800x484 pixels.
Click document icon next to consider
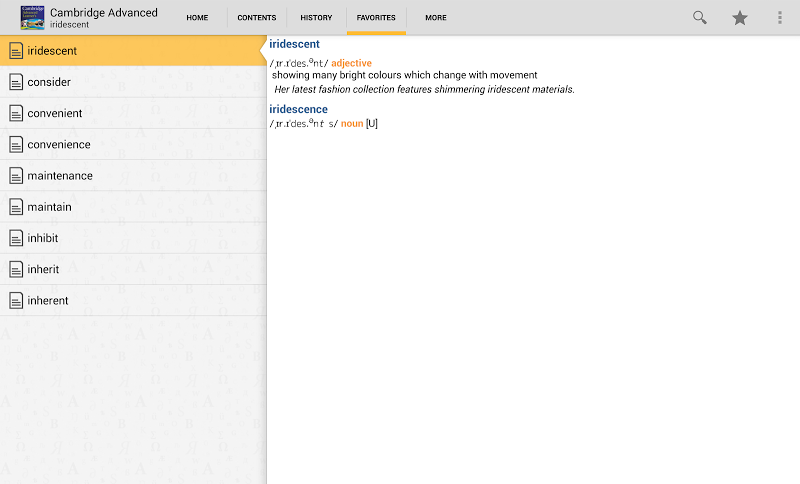16,82
